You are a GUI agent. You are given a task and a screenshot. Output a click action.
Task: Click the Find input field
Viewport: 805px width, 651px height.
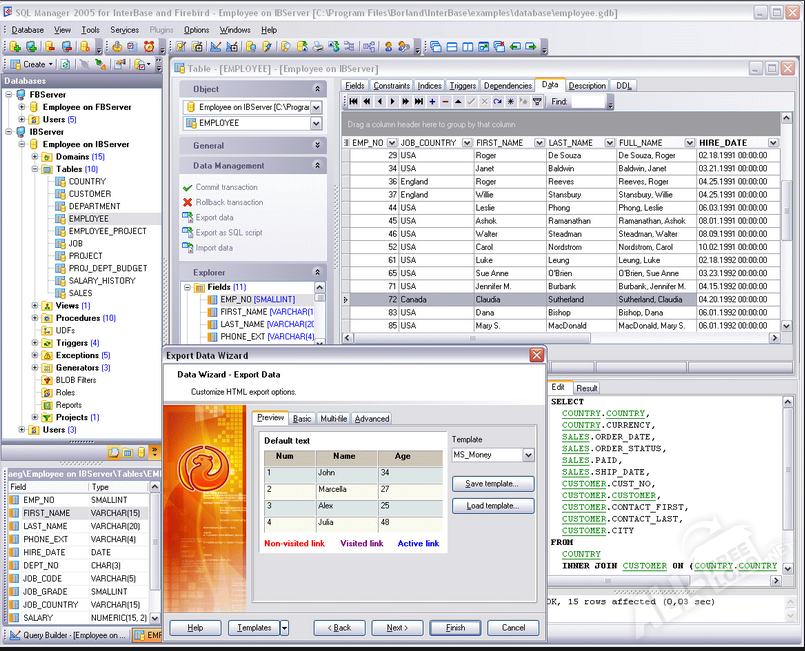[587, 102]
